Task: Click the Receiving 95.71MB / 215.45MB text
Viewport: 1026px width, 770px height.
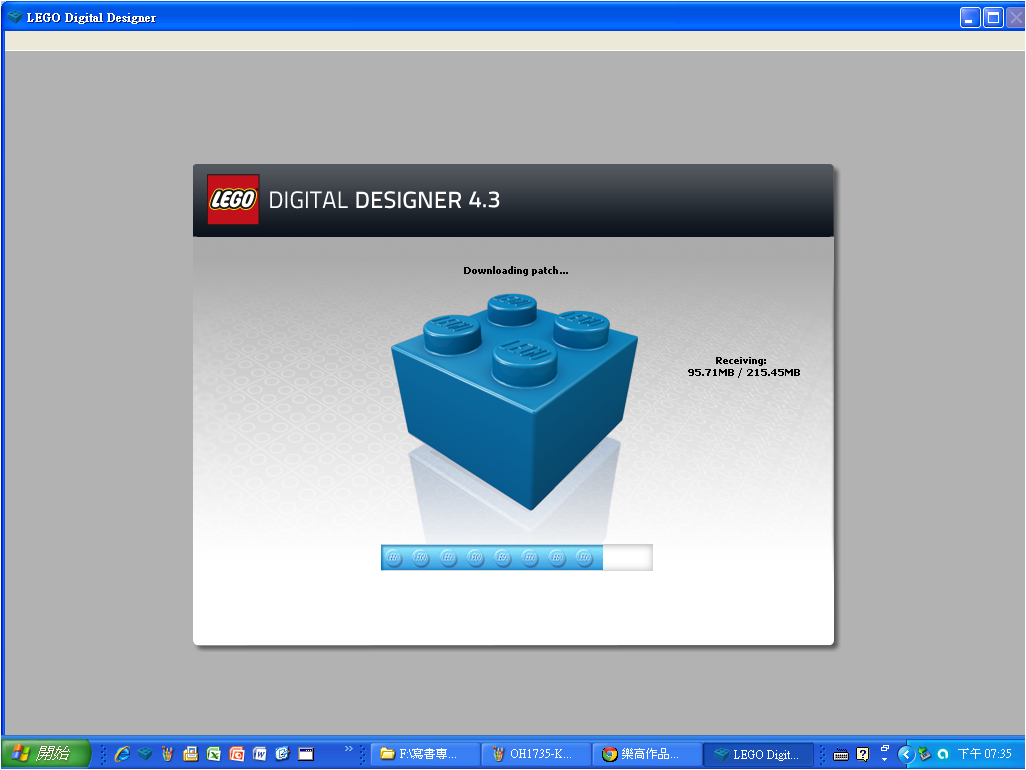Action: click(x=743, y=366)
